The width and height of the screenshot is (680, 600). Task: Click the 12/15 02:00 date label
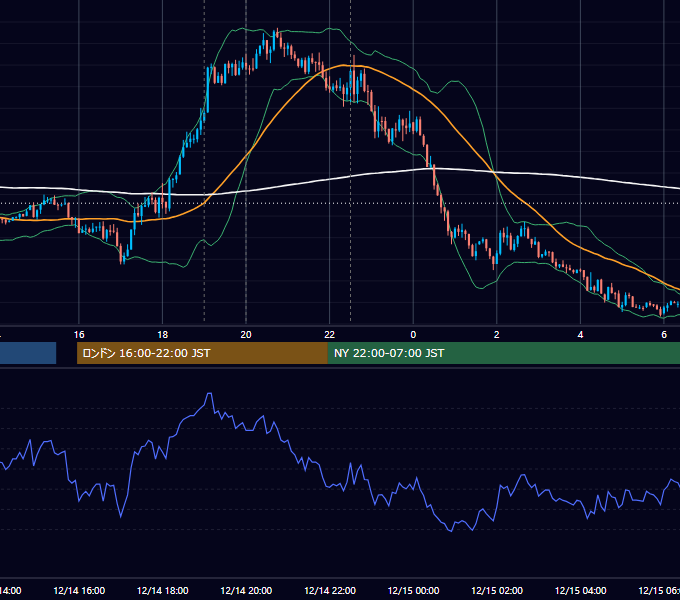(497, 591)
